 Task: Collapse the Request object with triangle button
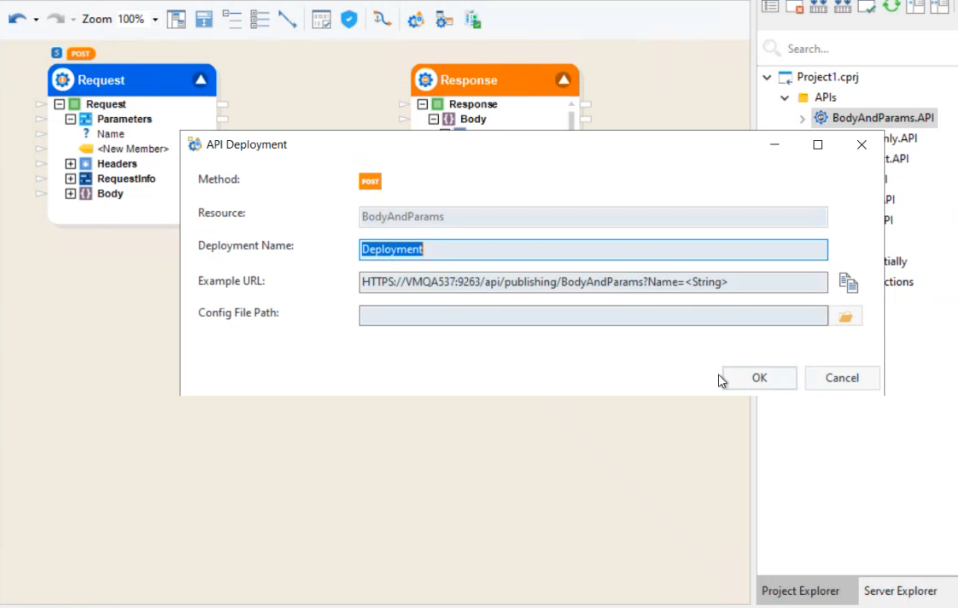tap(200, 79)
